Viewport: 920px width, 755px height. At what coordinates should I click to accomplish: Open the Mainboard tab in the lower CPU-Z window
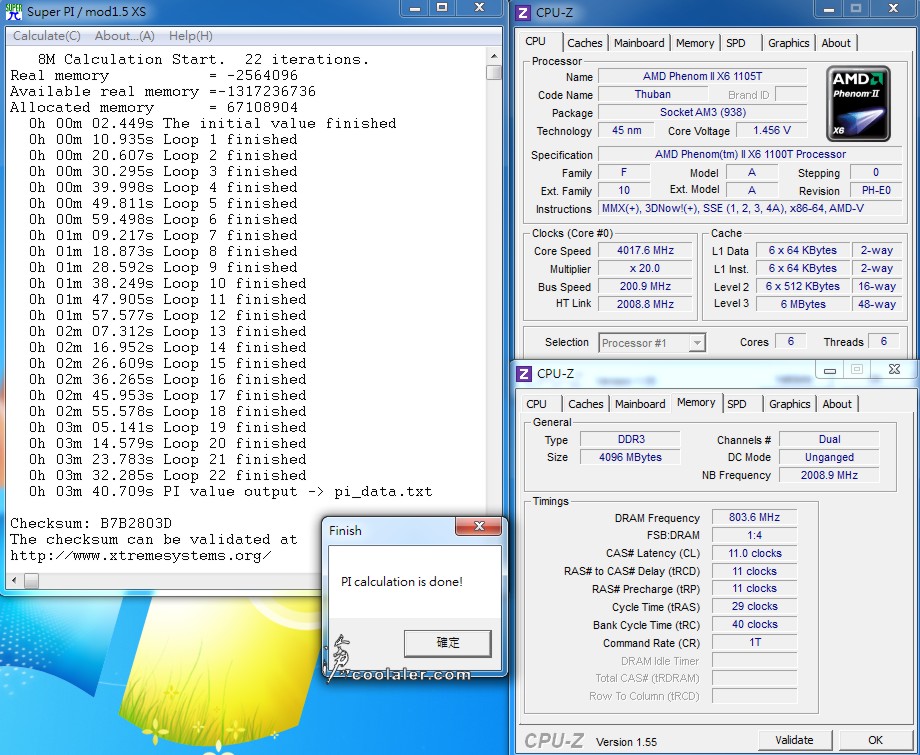[640, 404]
